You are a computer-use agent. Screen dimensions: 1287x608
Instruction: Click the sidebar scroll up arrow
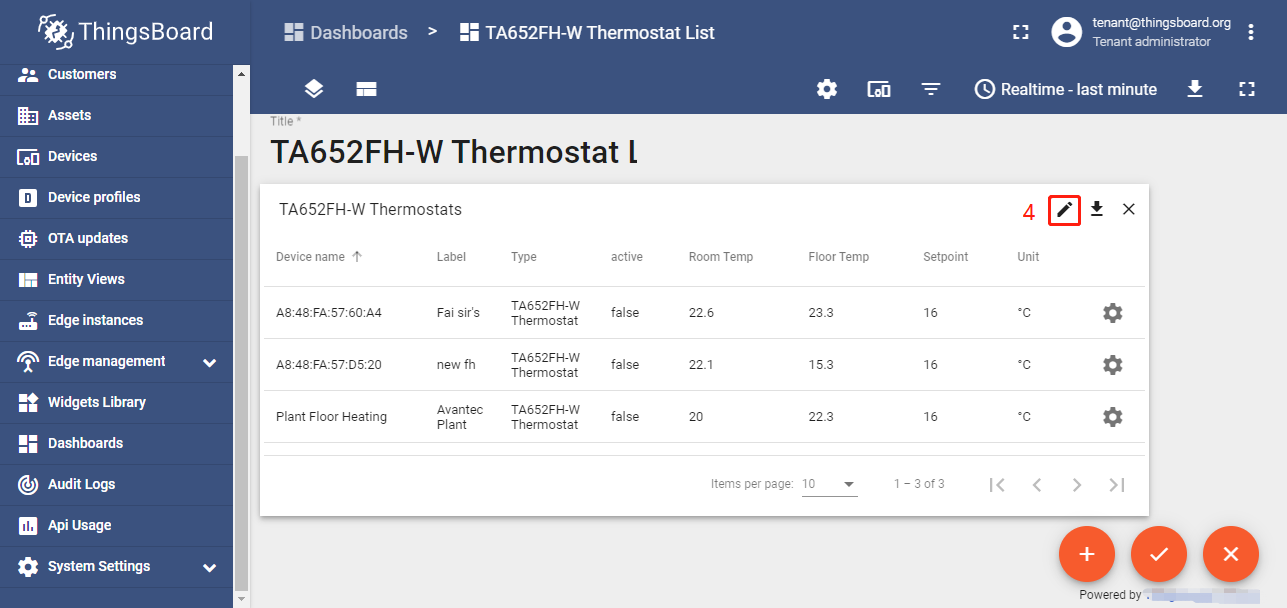click(240, 73)
